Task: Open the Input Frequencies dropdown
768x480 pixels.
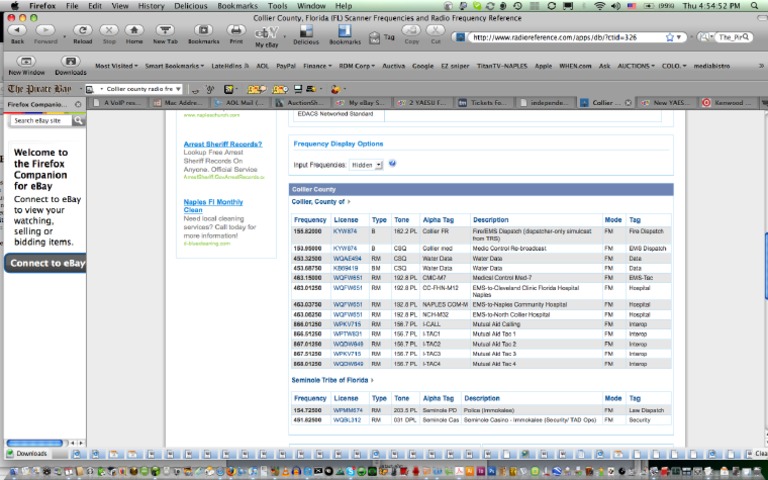Action: click(366, 164)
